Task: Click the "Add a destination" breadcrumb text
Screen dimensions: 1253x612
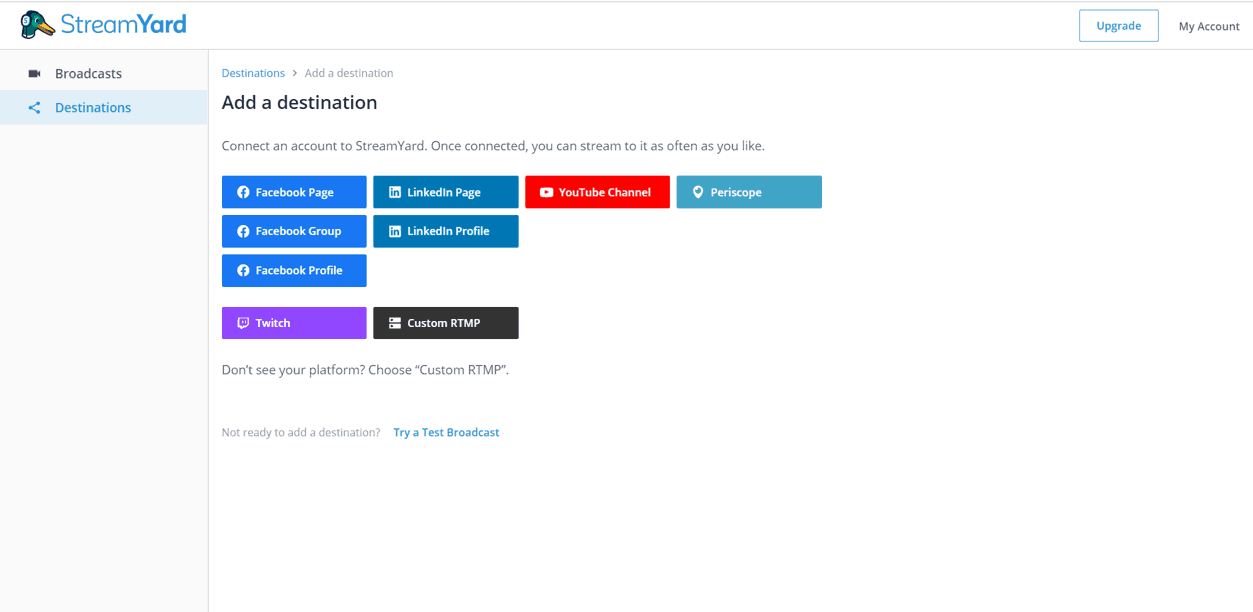Action: pyautogui.click(x=349, y=73)
